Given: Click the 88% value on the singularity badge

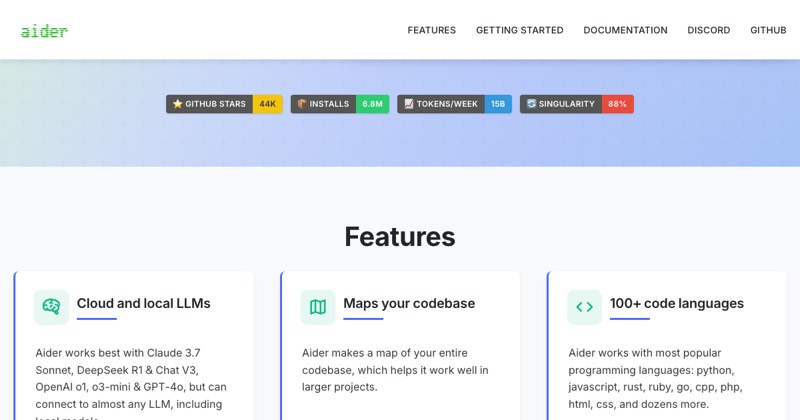Looking at the screenshot, I should tap(617, 104).
